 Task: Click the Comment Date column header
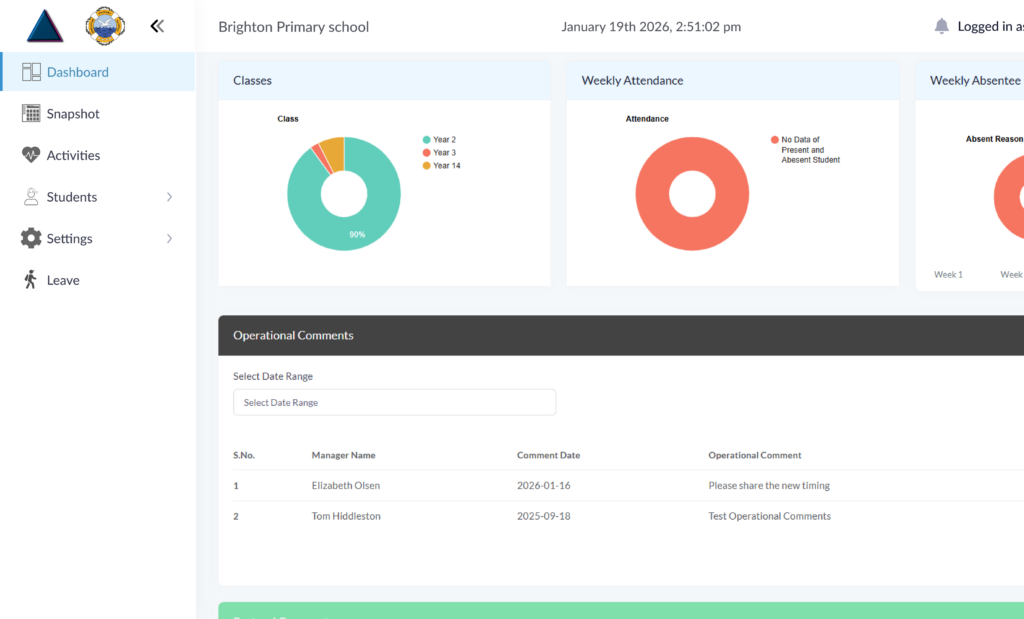pos(548,455)
